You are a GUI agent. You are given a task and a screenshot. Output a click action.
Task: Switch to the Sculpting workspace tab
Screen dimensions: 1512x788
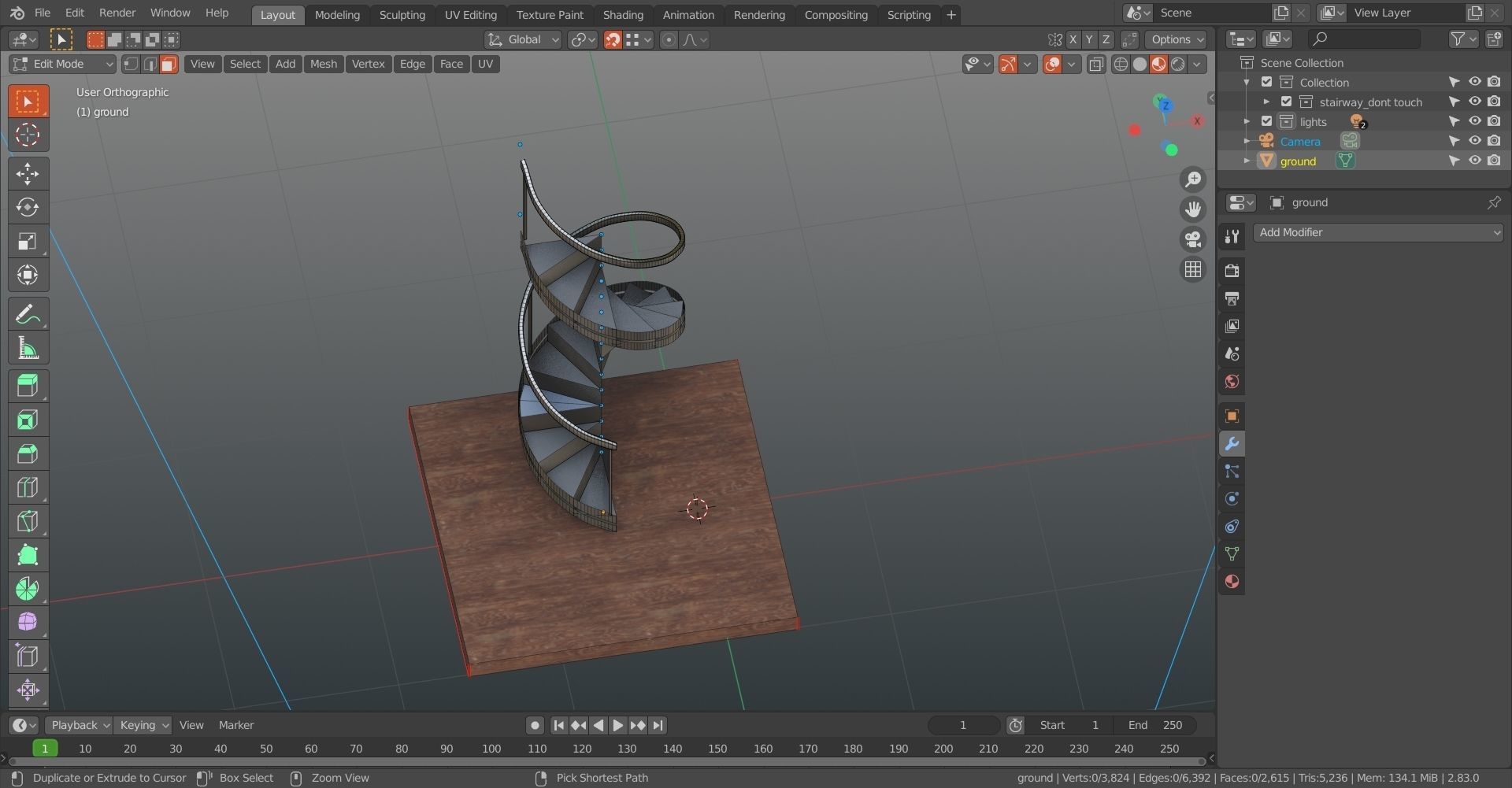(x=402, y=15)
